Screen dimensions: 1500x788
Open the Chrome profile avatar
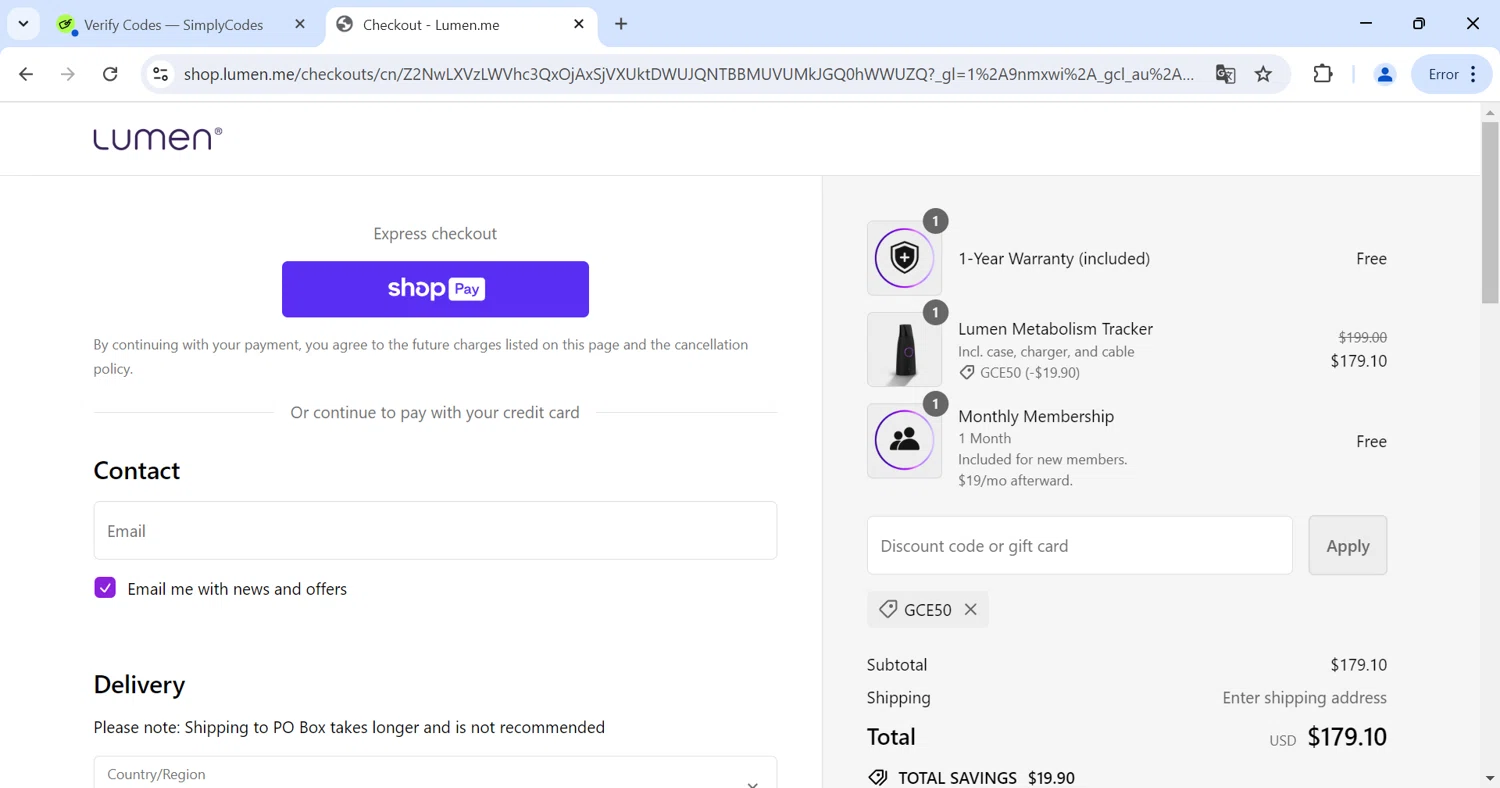click(x=1384, y=74)
